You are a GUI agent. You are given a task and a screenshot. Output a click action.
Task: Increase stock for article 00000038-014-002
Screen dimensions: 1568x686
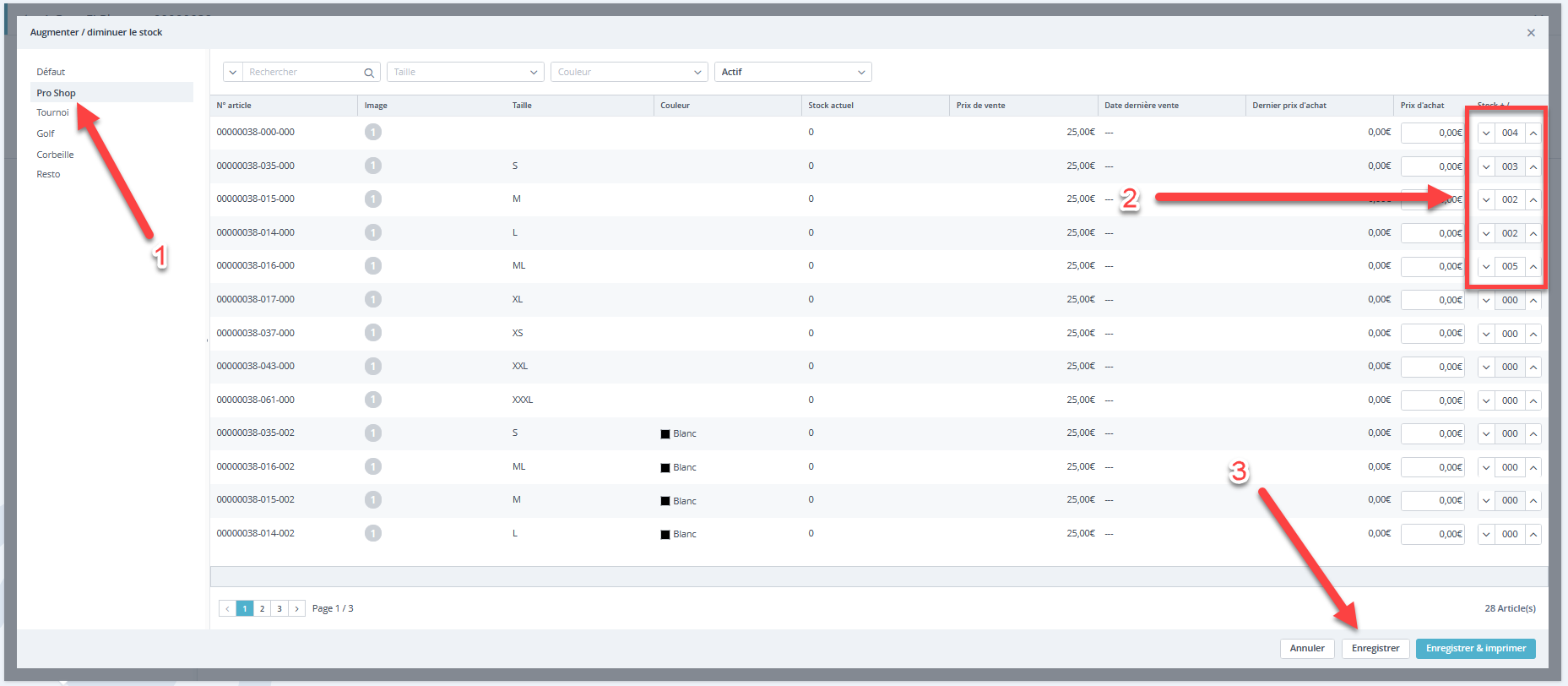click(x=1533, y=534)
